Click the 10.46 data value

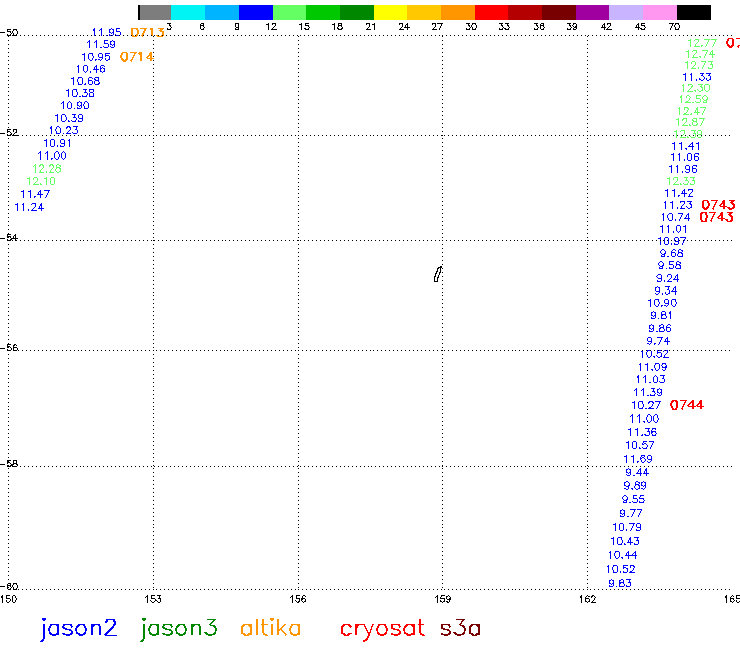tap(91, 69)
